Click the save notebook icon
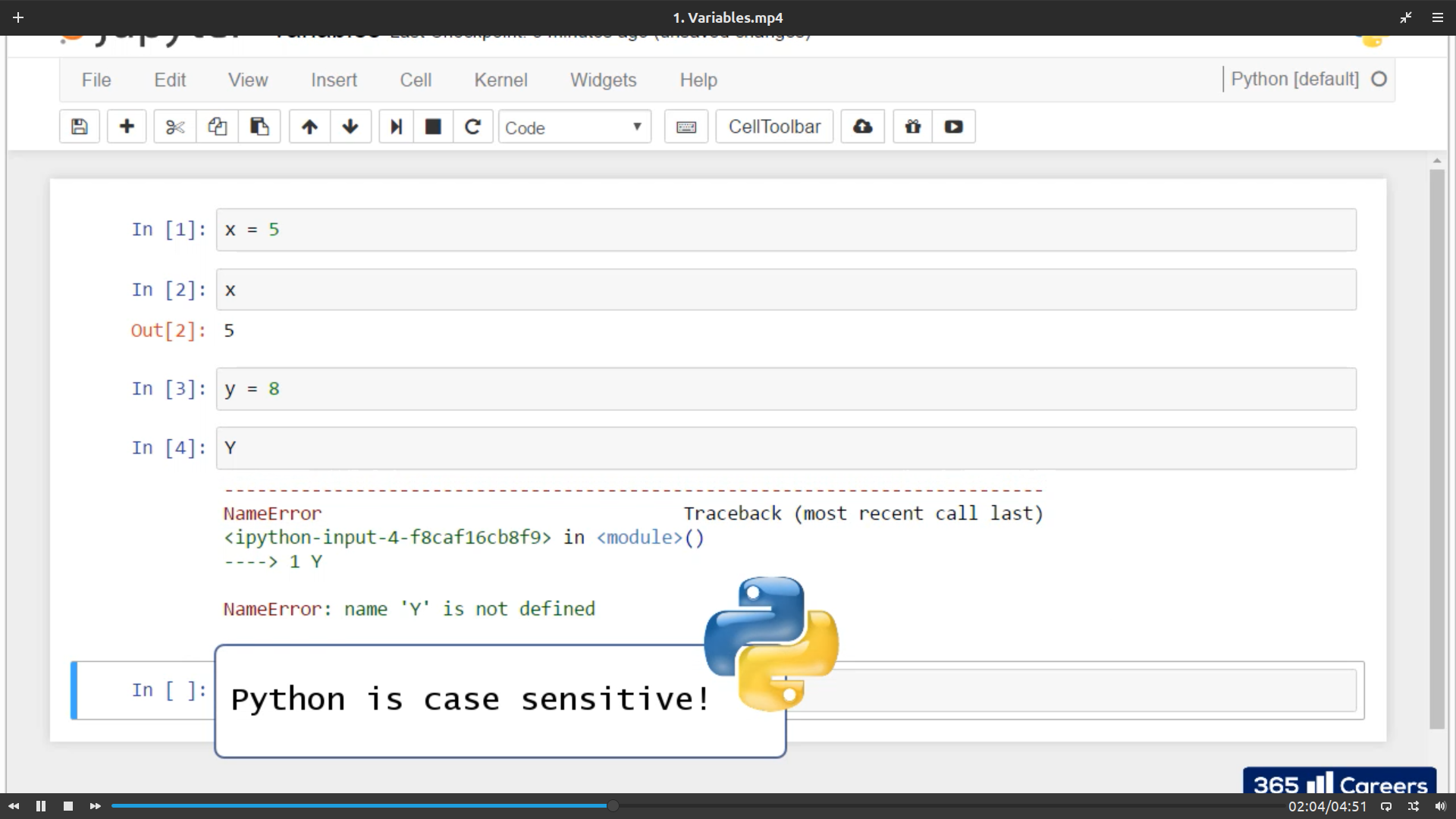The image size is (1456, 819). point(80,127)
